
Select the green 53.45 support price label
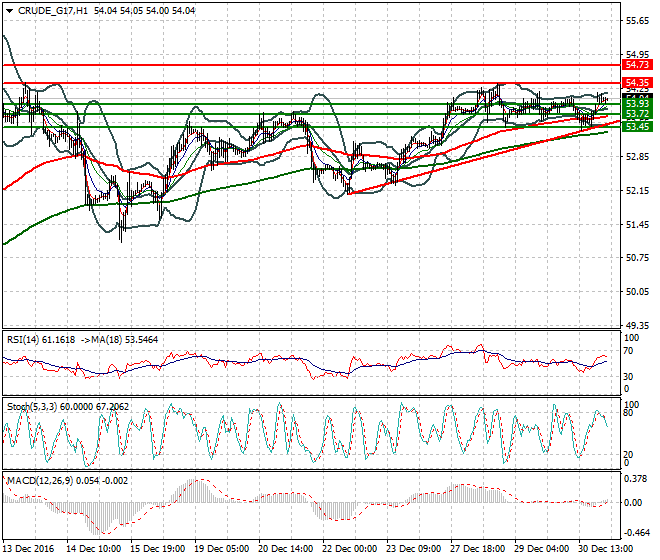[637, 126]
